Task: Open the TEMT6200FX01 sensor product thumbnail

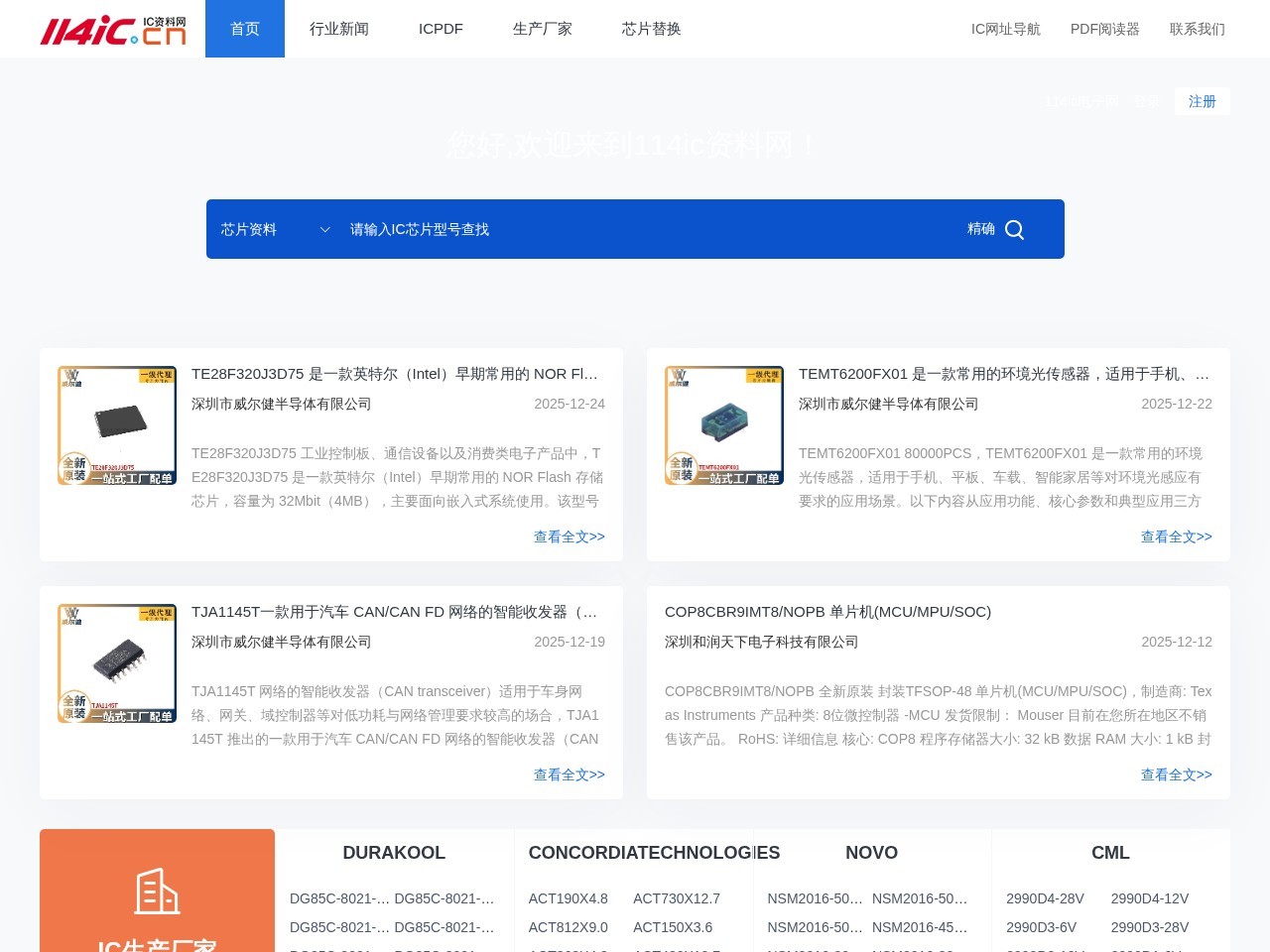Action: coord(724,425)
